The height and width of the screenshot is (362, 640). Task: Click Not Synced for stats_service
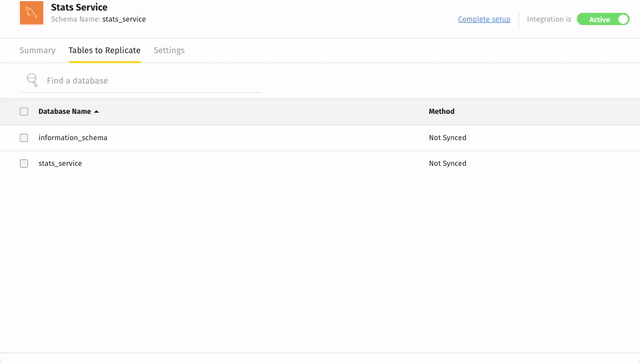(447, 163)
